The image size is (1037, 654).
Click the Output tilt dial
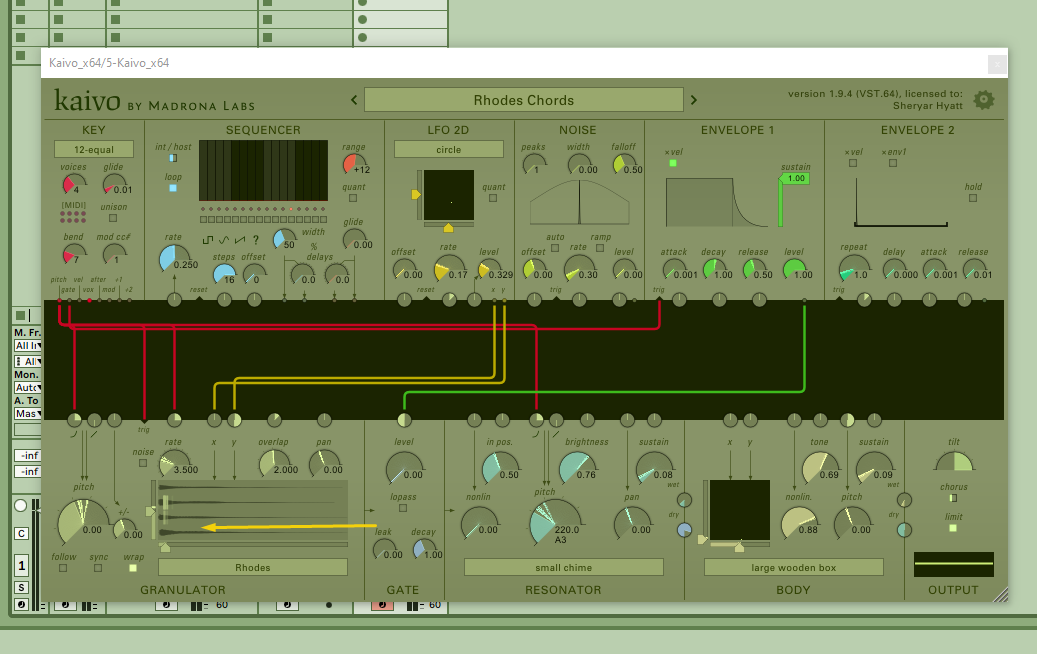point(954,461)
